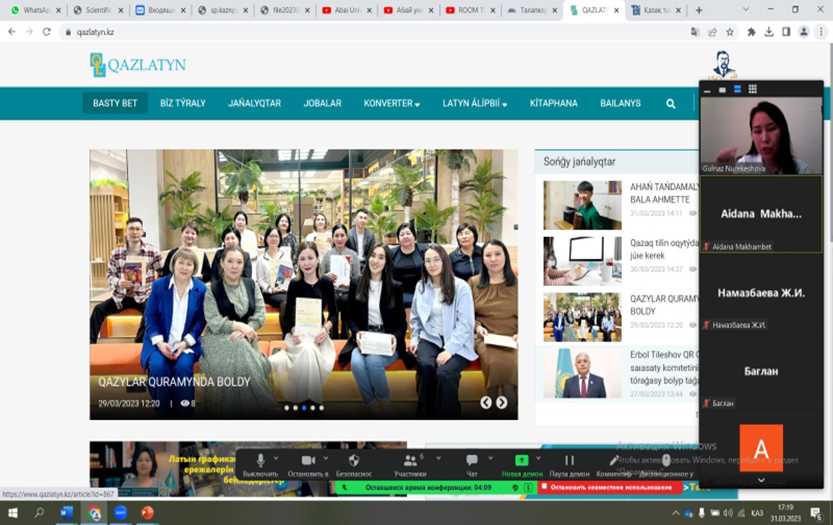Viewport: 833px width, 525px height.
Task: Click the green New Share icon
Action: pos(522,461)
